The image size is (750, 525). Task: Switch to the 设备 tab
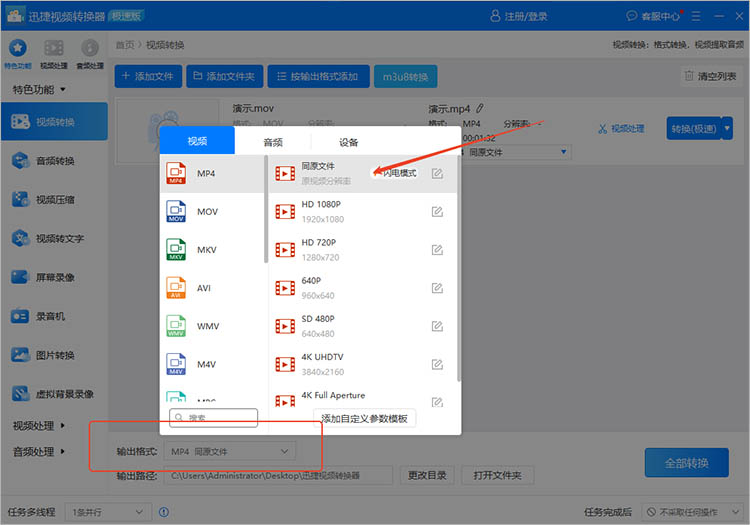[x=349, y=142]
